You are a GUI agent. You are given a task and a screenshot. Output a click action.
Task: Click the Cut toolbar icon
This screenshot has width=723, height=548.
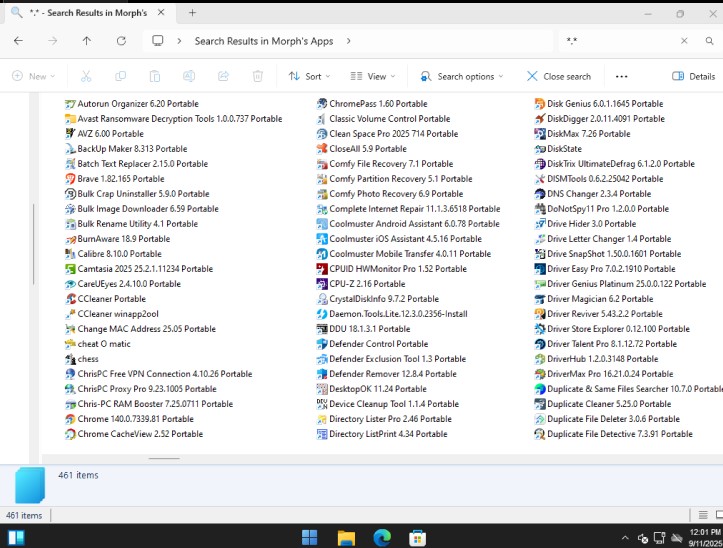[x=86, y=76]
